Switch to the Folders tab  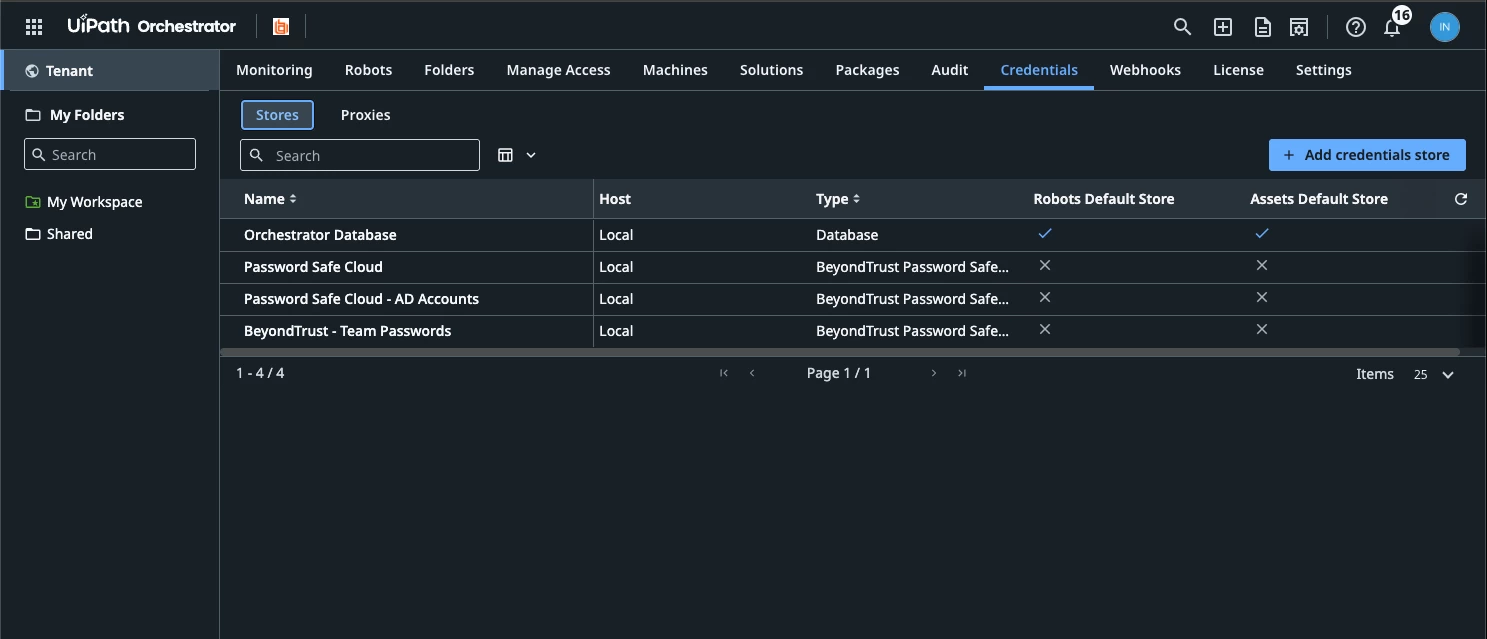point(449,70)
